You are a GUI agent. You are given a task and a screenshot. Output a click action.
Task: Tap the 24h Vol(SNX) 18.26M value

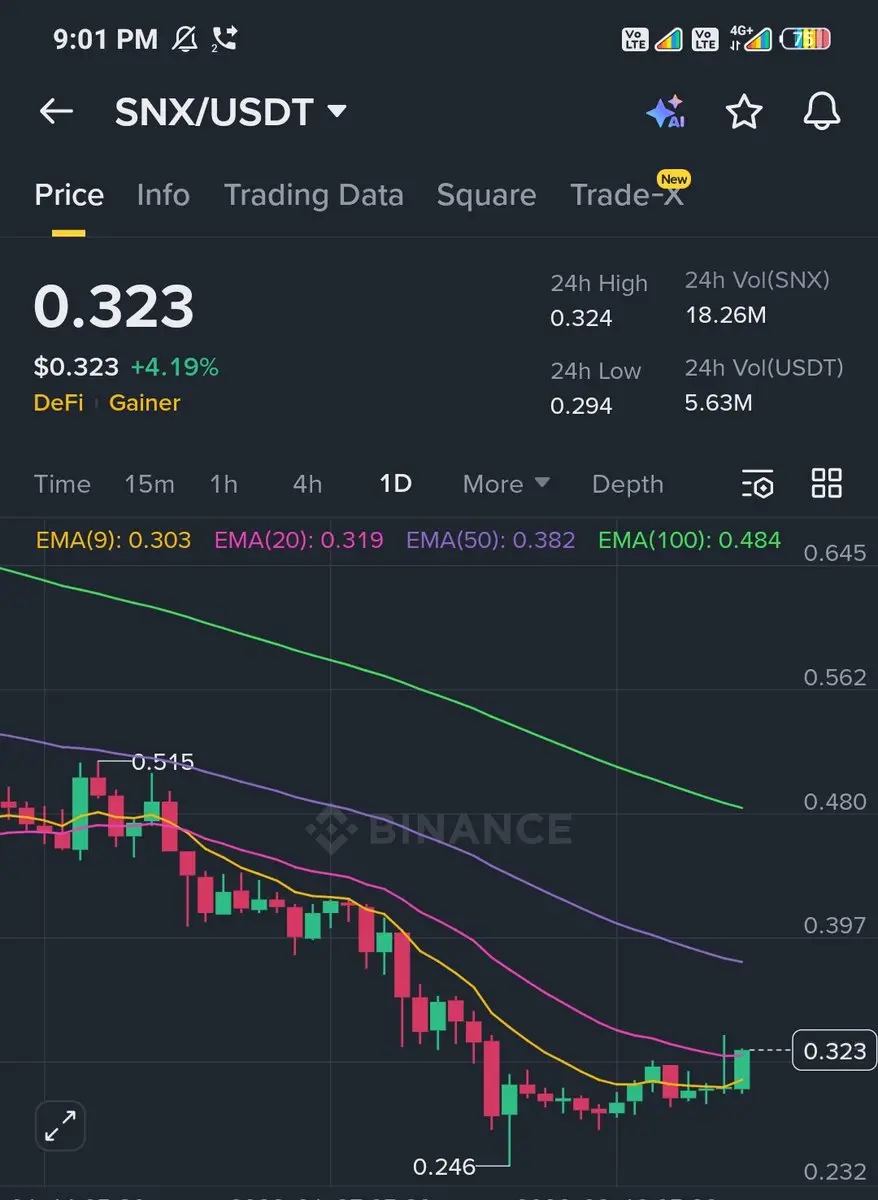(726, 316)
